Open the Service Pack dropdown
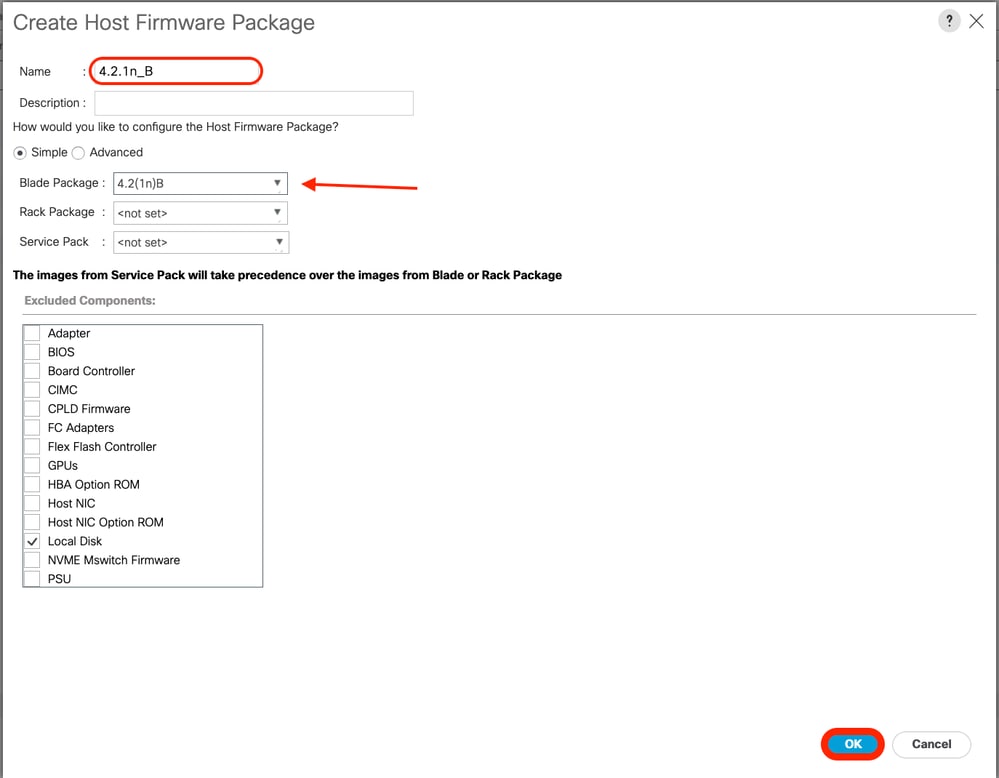Viewport: 999px width, 778px height. pos(201,242)
